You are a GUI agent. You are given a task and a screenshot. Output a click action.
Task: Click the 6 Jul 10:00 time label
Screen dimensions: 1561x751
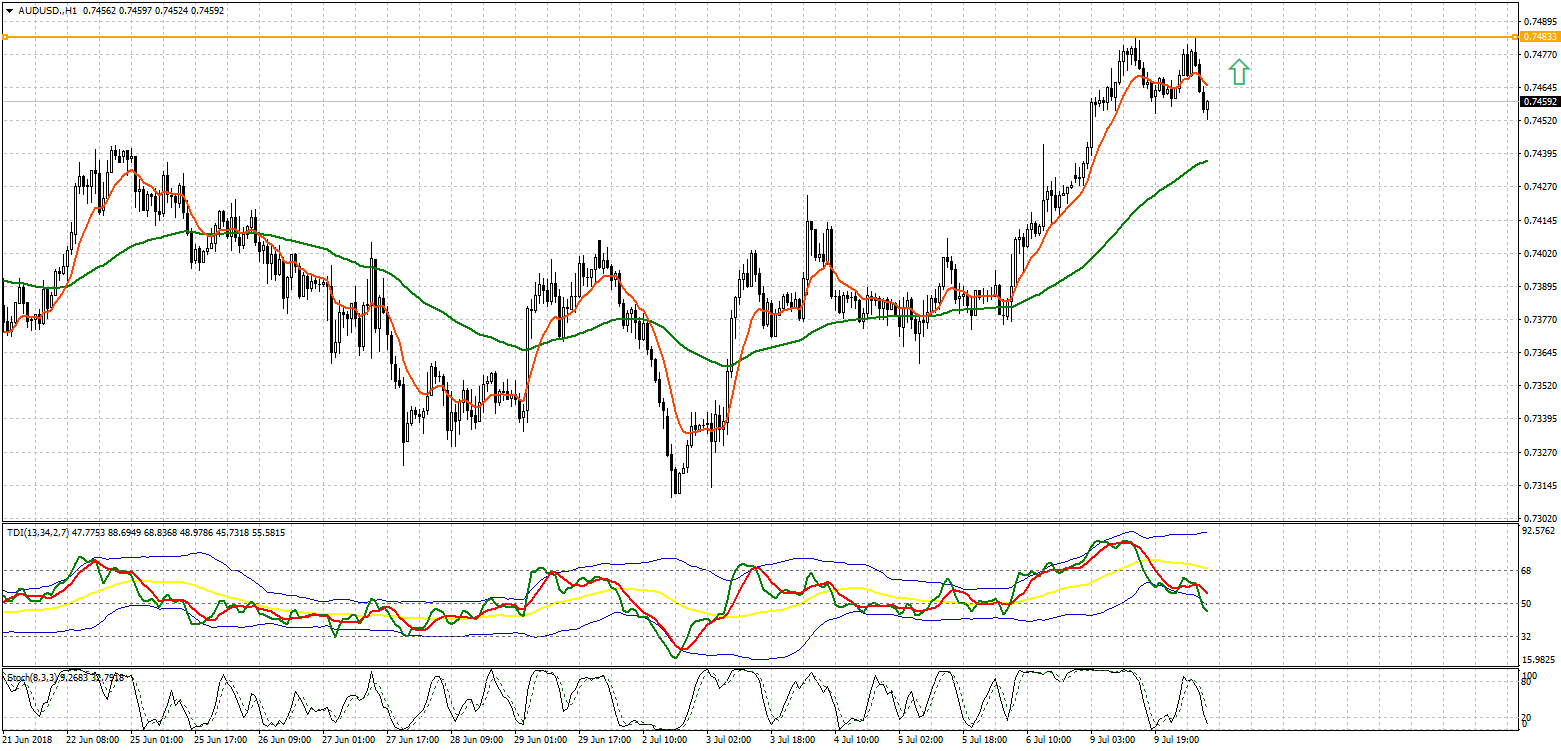click(x=1049, y=741)
